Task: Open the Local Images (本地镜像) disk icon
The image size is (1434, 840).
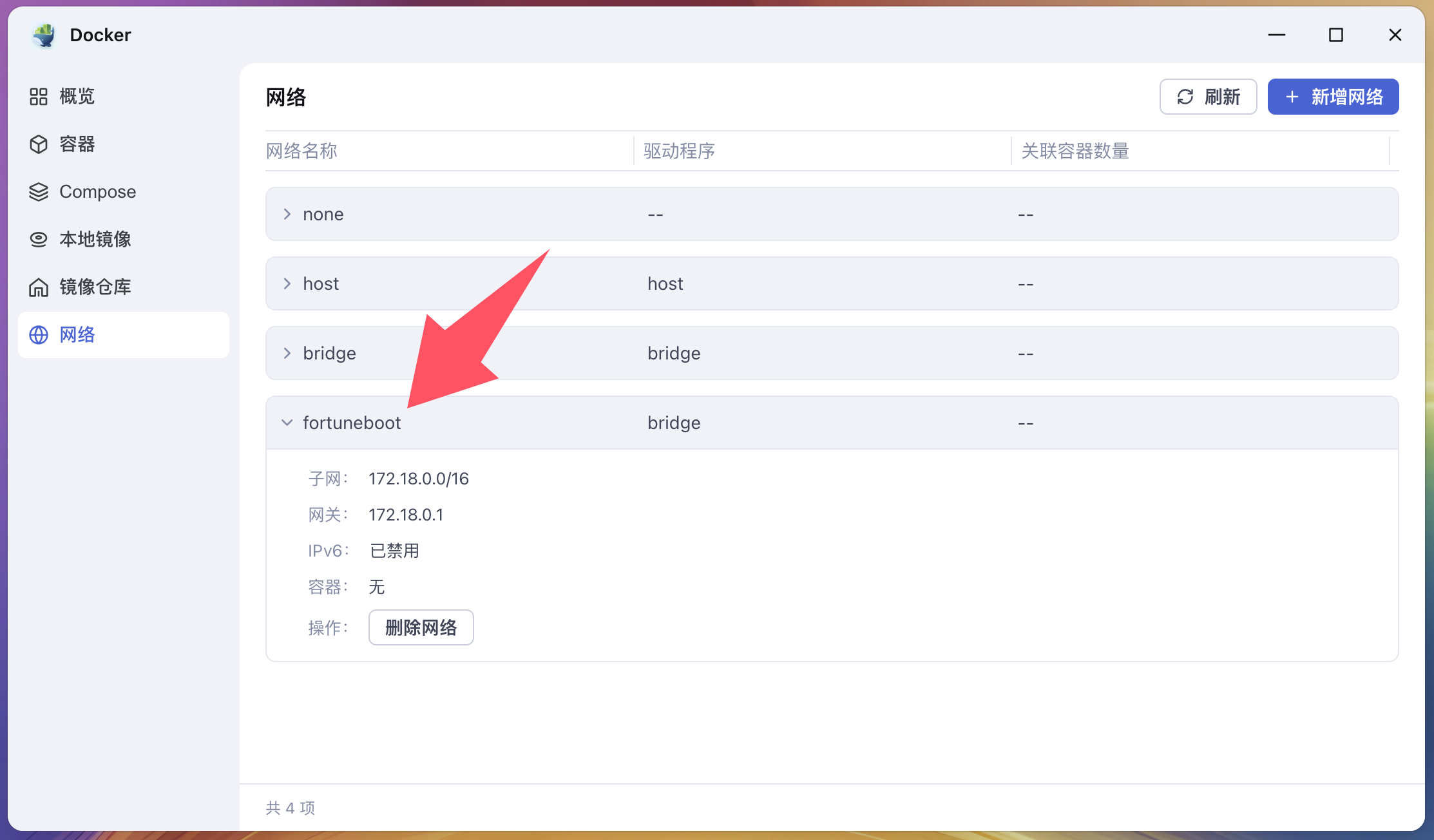Action: [x=39, y=240]
